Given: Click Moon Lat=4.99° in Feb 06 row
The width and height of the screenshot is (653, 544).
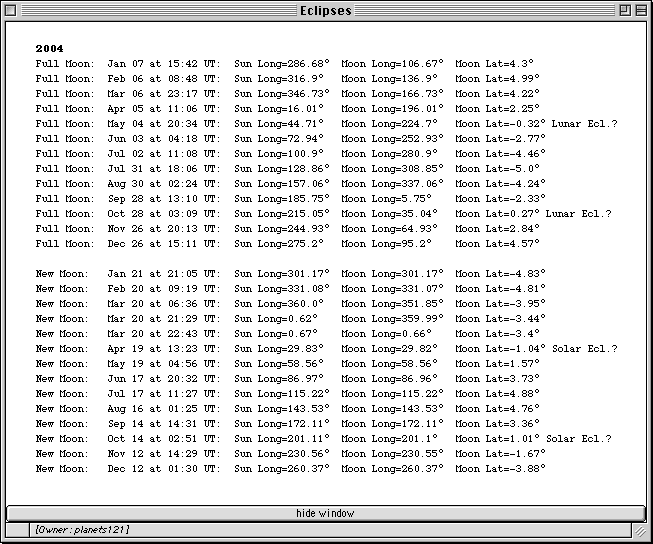Looking at the screenshot, I should pos(497,79).
